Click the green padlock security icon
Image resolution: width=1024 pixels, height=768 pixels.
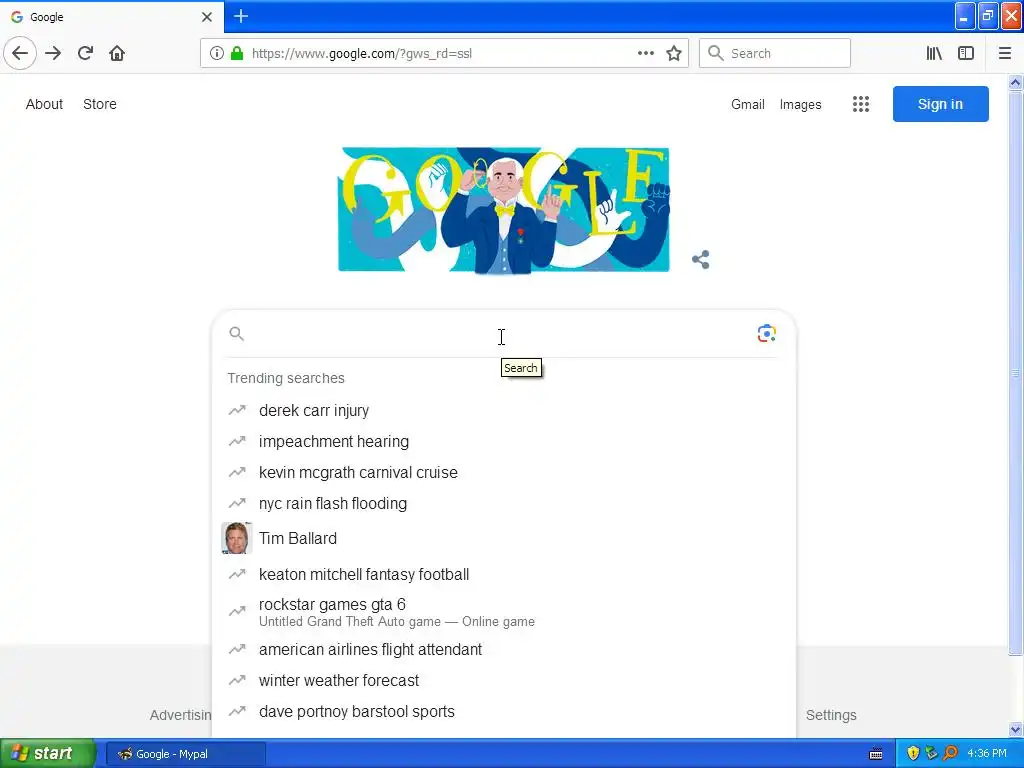[237, 54]
